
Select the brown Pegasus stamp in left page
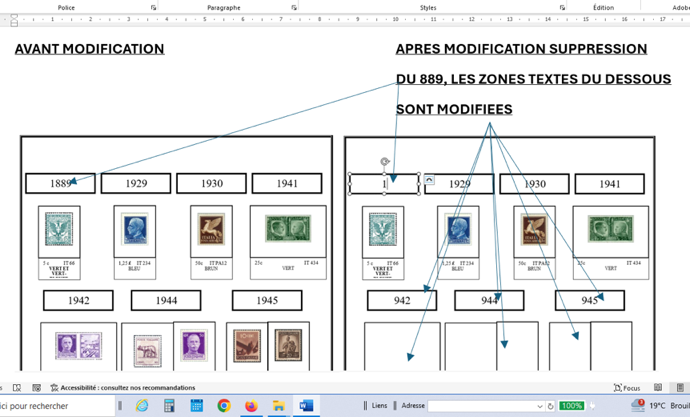(211, 229)
